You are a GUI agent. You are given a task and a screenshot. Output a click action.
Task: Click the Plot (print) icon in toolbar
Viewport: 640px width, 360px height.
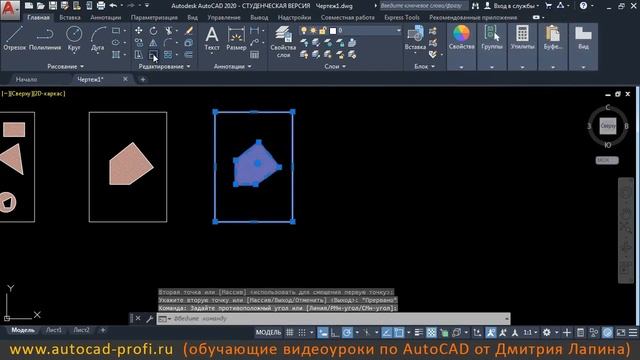click(x=101, y=6)
